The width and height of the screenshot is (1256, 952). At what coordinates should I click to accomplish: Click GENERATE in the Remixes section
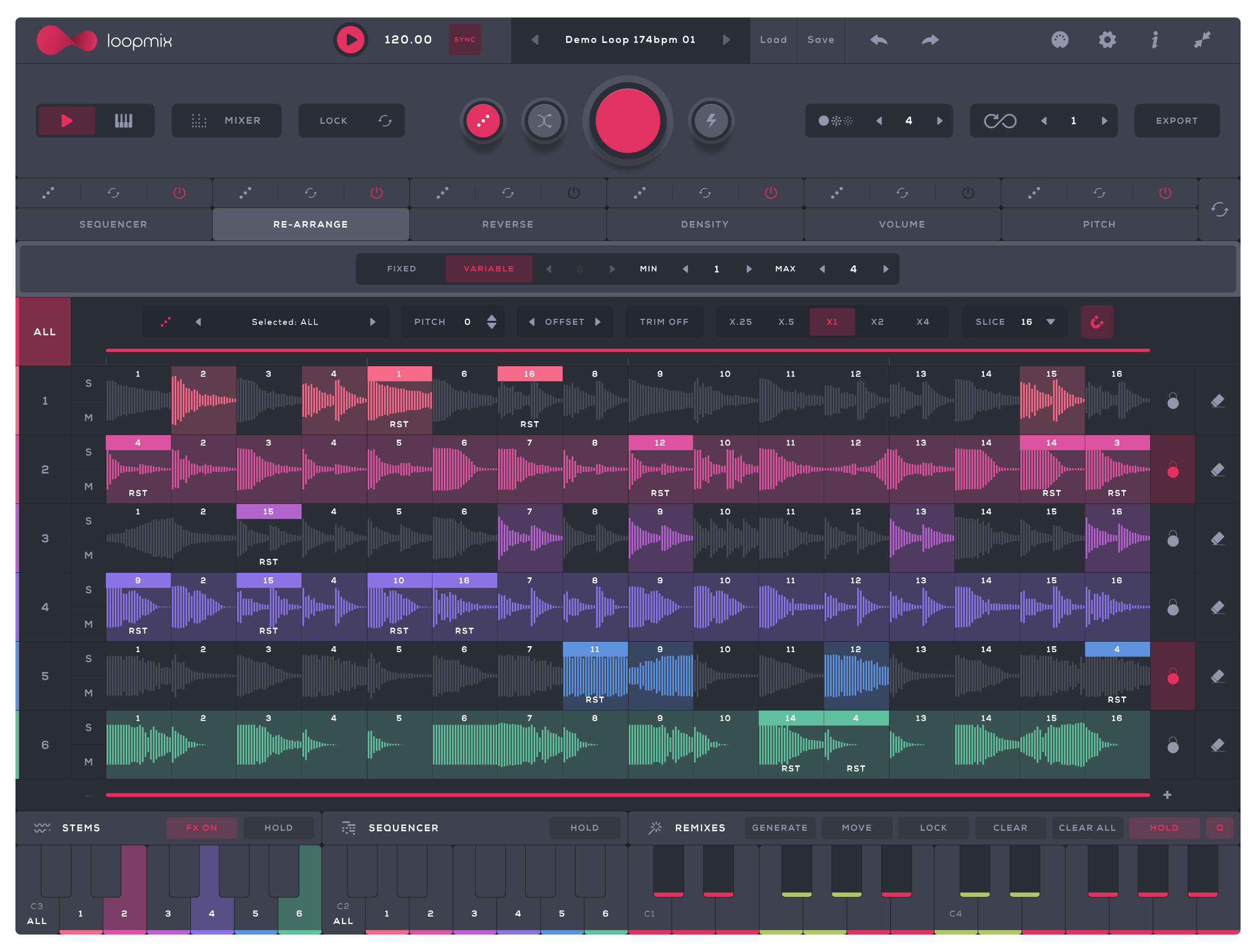779,828
